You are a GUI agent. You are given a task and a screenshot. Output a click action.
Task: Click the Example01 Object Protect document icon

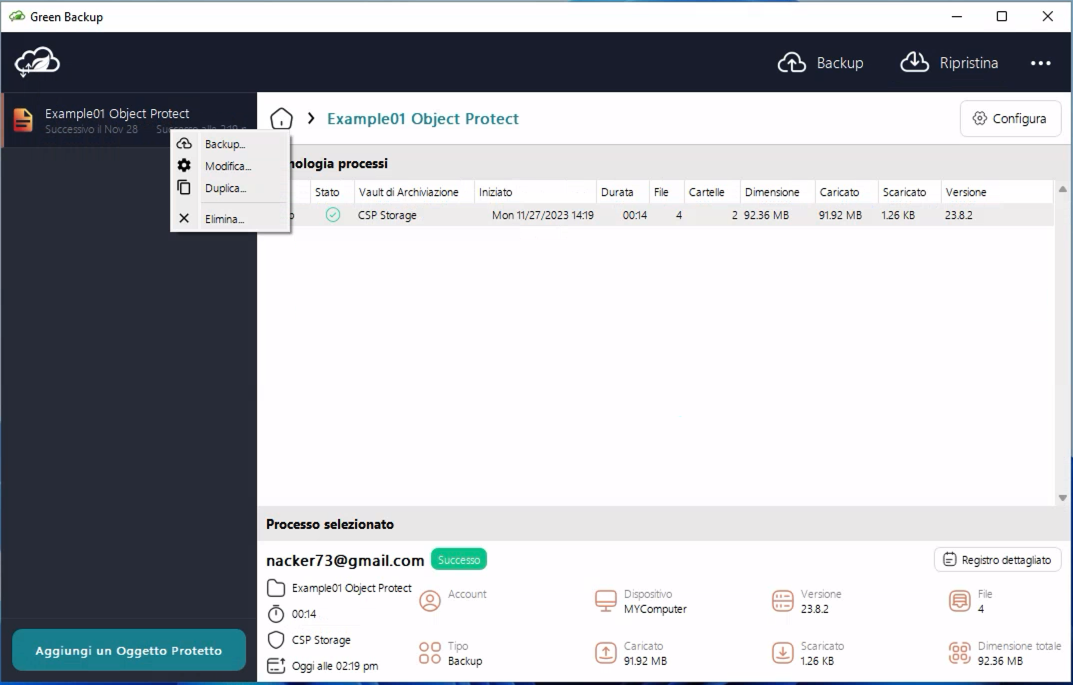(22, 120)
